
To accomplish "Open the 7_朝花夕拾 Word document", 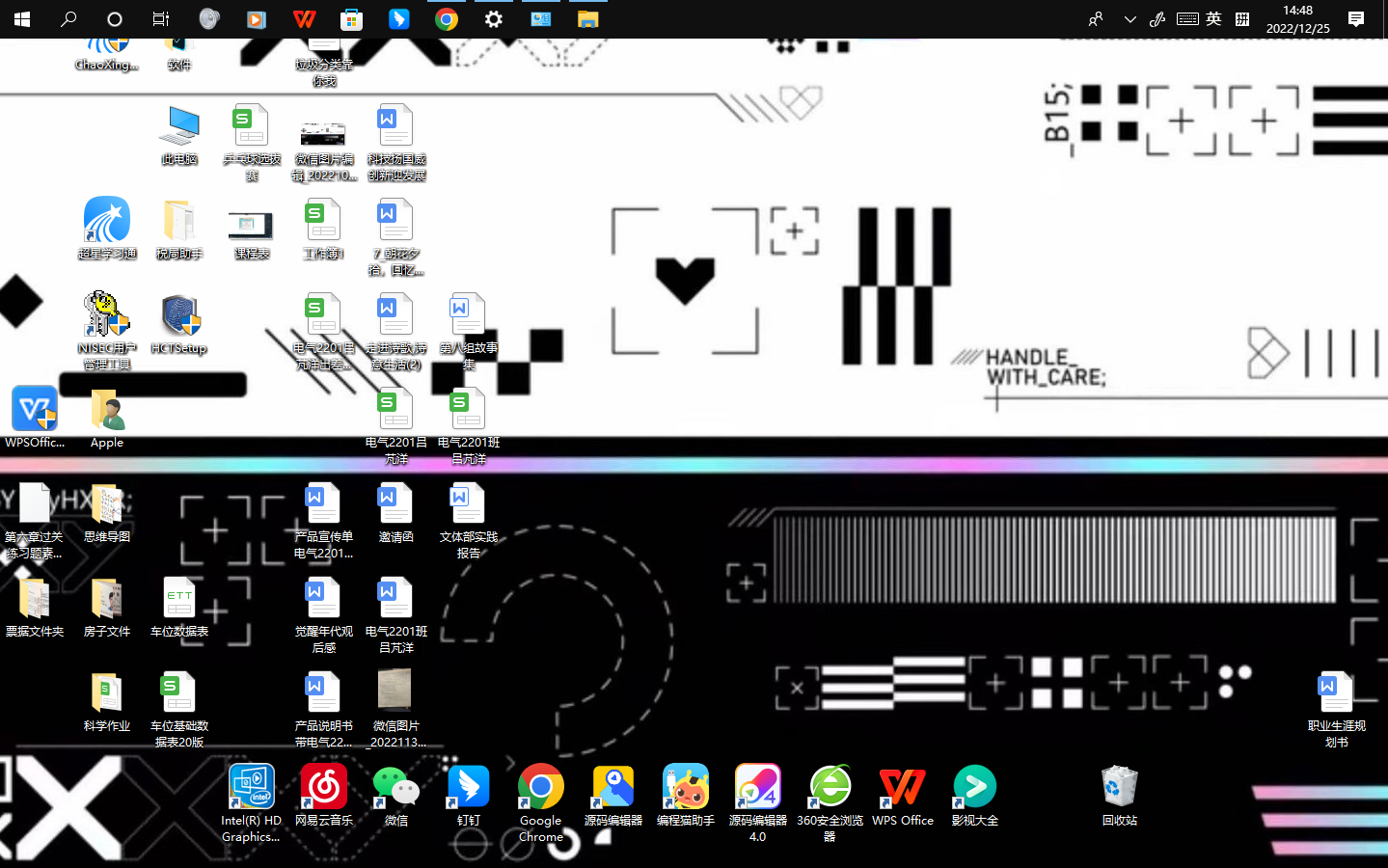I will point(396,237).
